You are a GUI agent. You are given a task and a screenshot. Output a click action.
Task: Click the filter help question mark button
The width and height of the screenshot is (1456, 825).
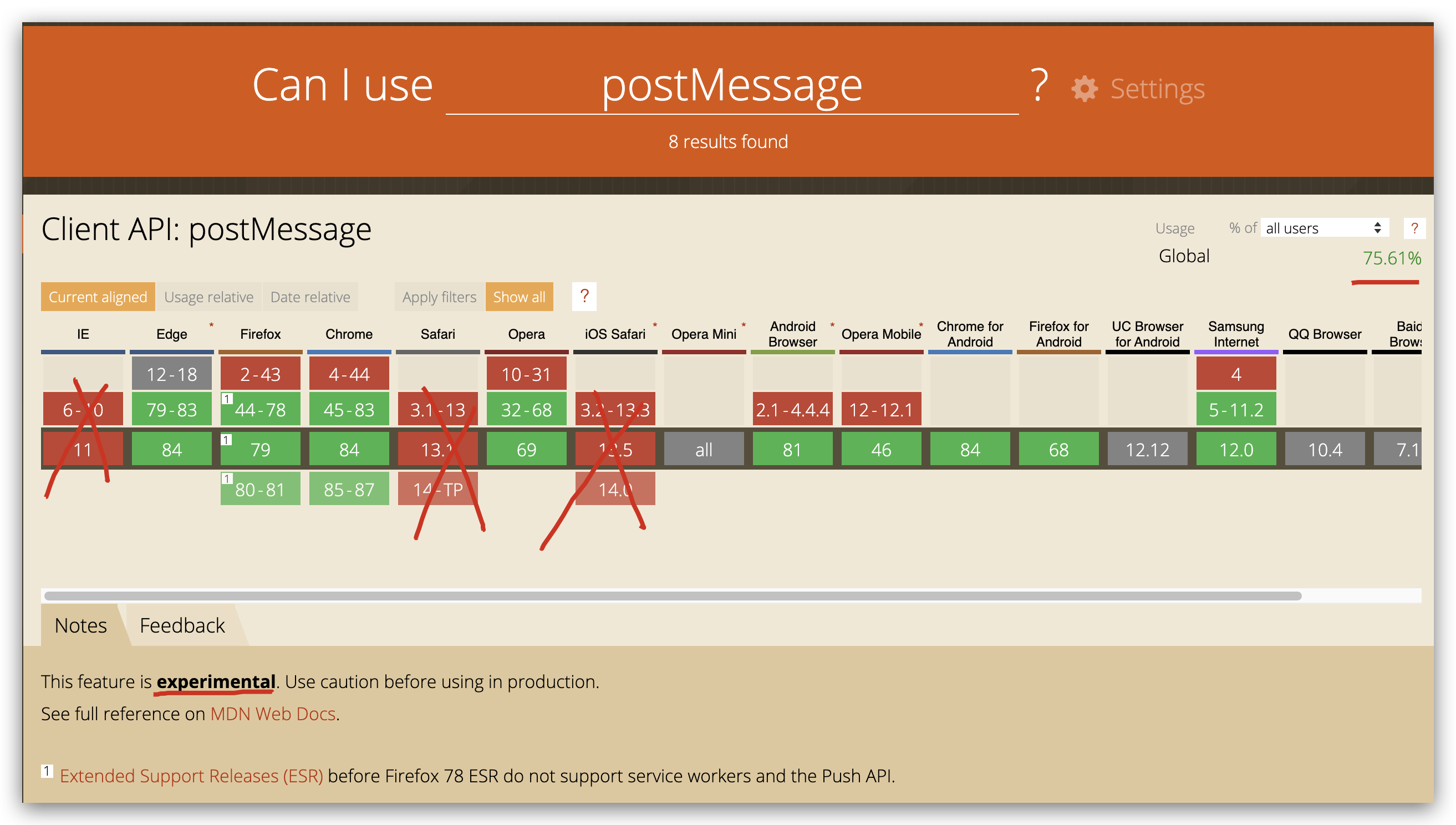584,296
